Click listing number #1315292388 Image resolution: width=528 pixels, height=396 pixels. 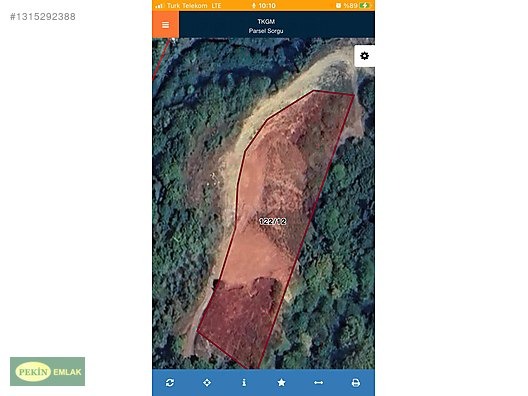[43, 16]
